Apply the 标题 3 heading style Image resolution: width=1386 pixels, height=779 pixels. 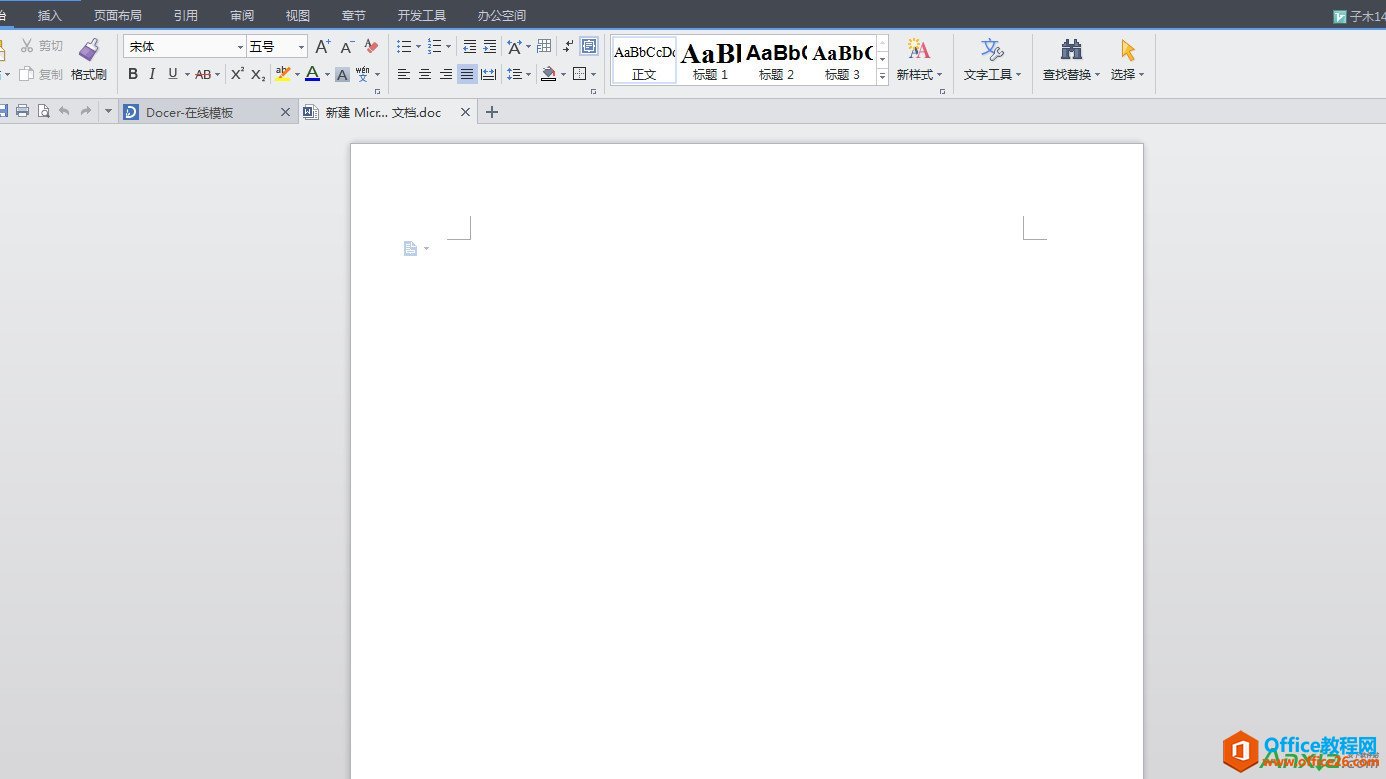click(842, 61)
